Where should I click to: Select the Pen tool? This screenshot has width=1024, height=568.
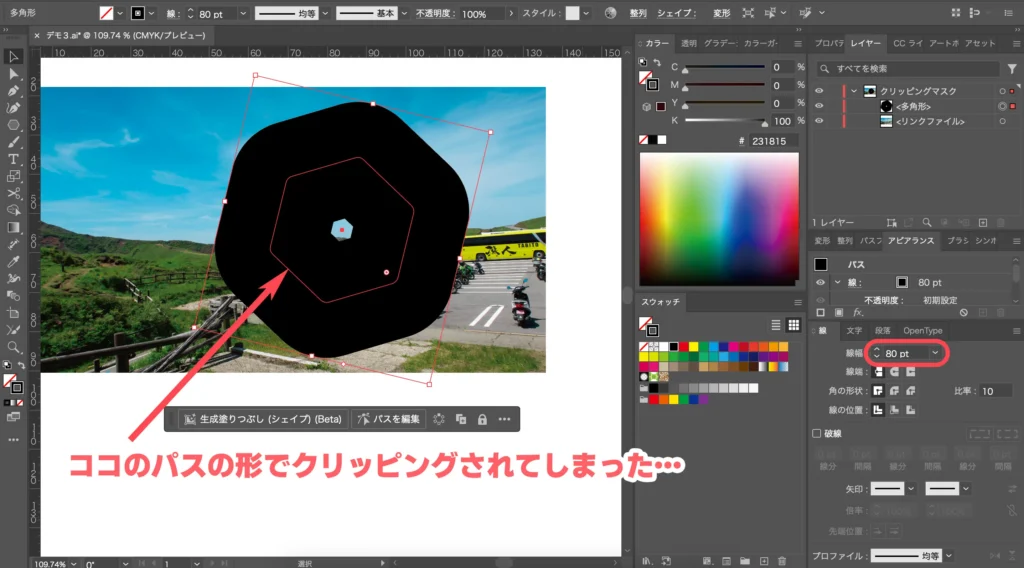click(x=13, y=91)
